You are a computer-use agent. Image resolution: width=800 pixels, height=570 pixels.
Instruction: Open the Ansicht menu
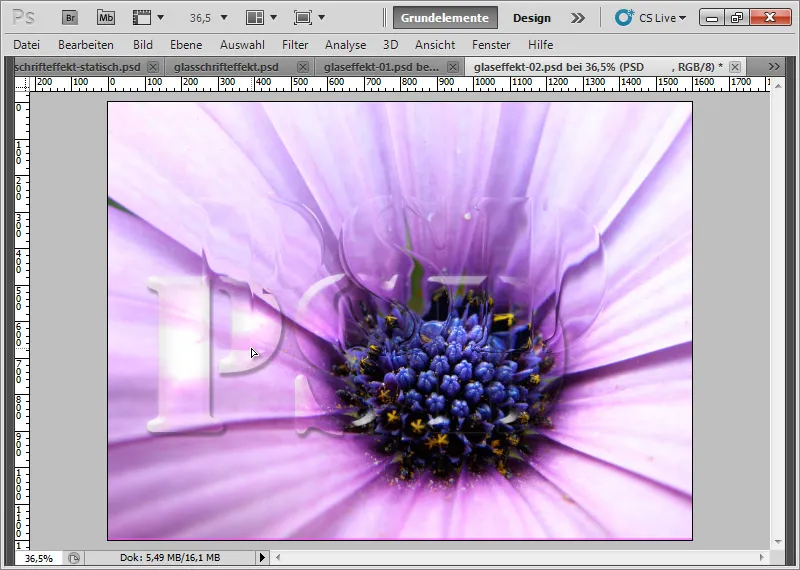[435, 45]
